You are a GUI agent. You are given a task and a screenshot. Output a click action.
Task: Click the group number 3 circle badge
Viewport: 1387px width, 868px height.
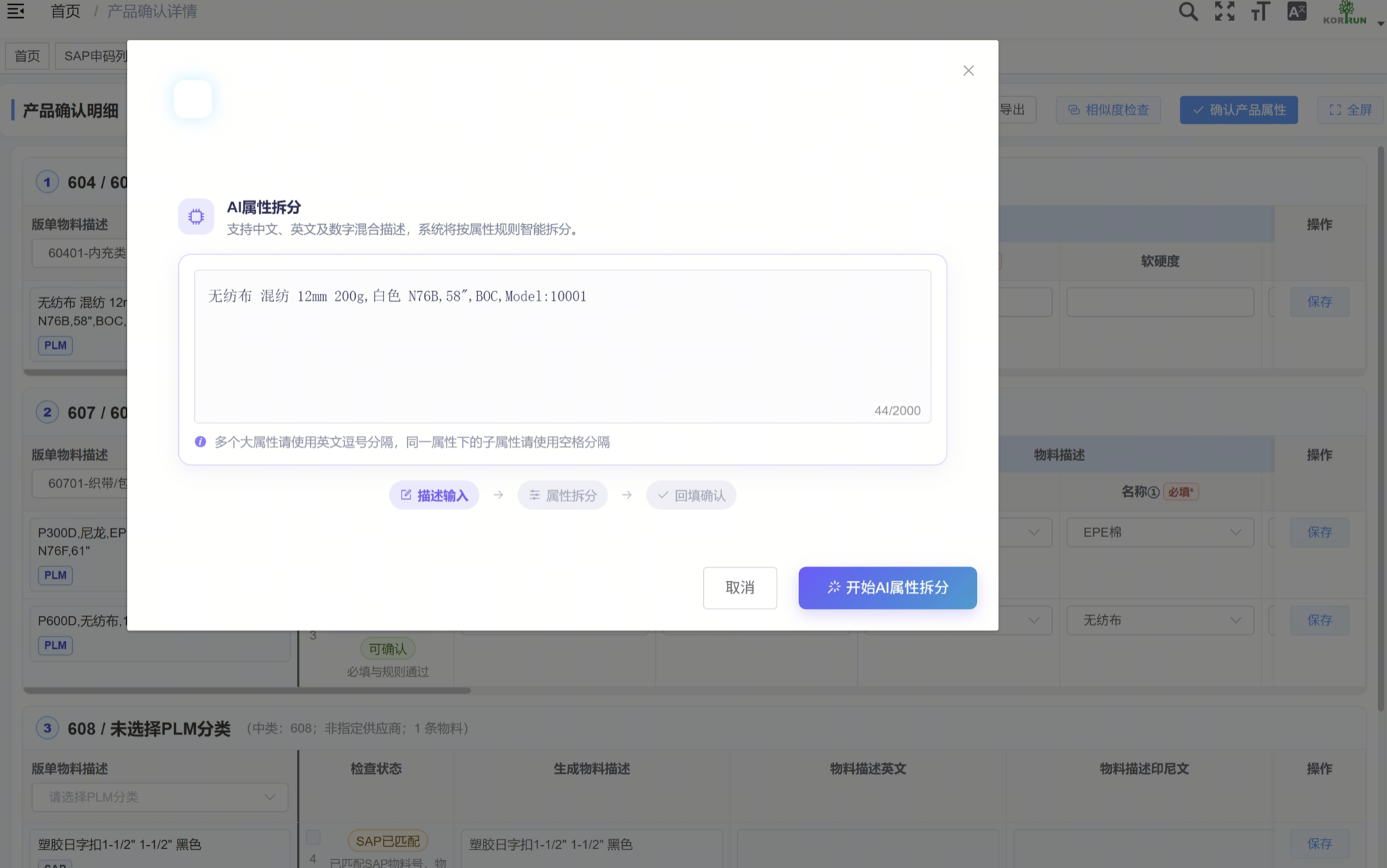(47, 728)
